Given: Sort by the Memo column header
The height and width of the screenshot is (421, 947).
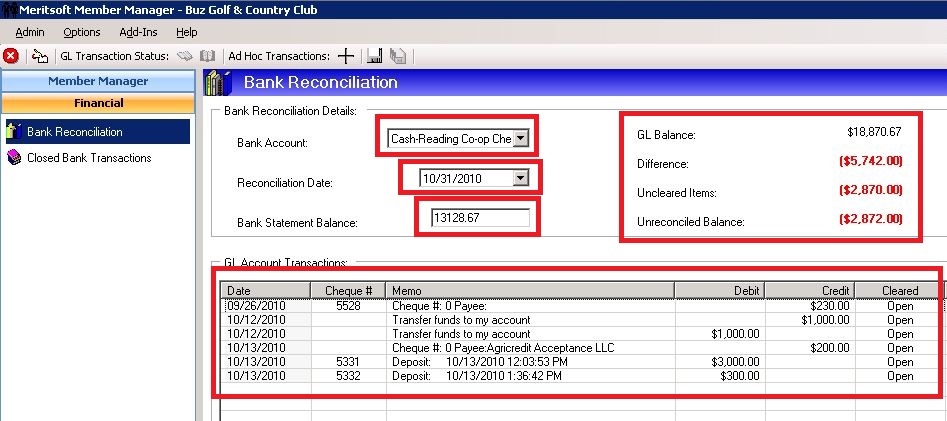Looking at the screenshot, I should tap(530, 291).
